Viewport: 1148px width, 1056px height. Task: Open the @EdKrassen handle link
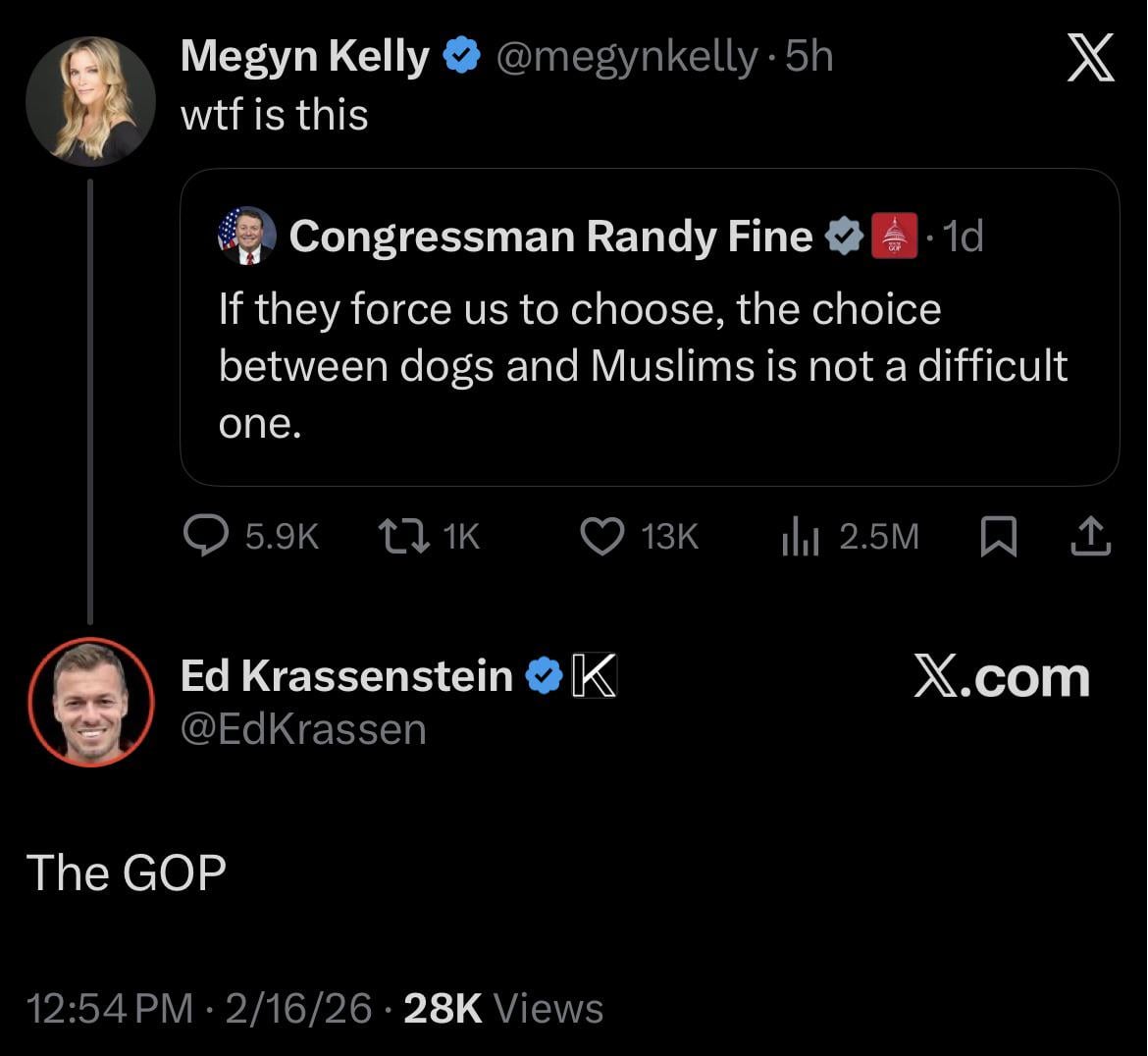(x=303, y=729)
